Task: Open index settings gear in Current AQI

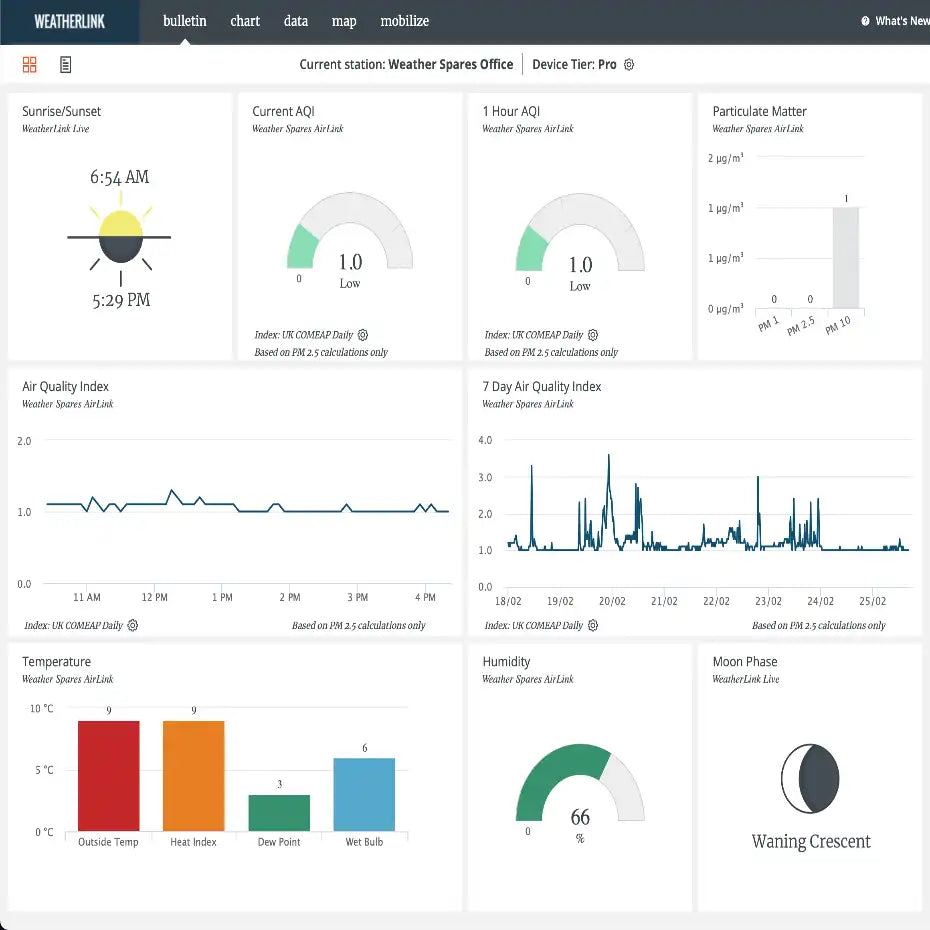Action: [363, 335]
